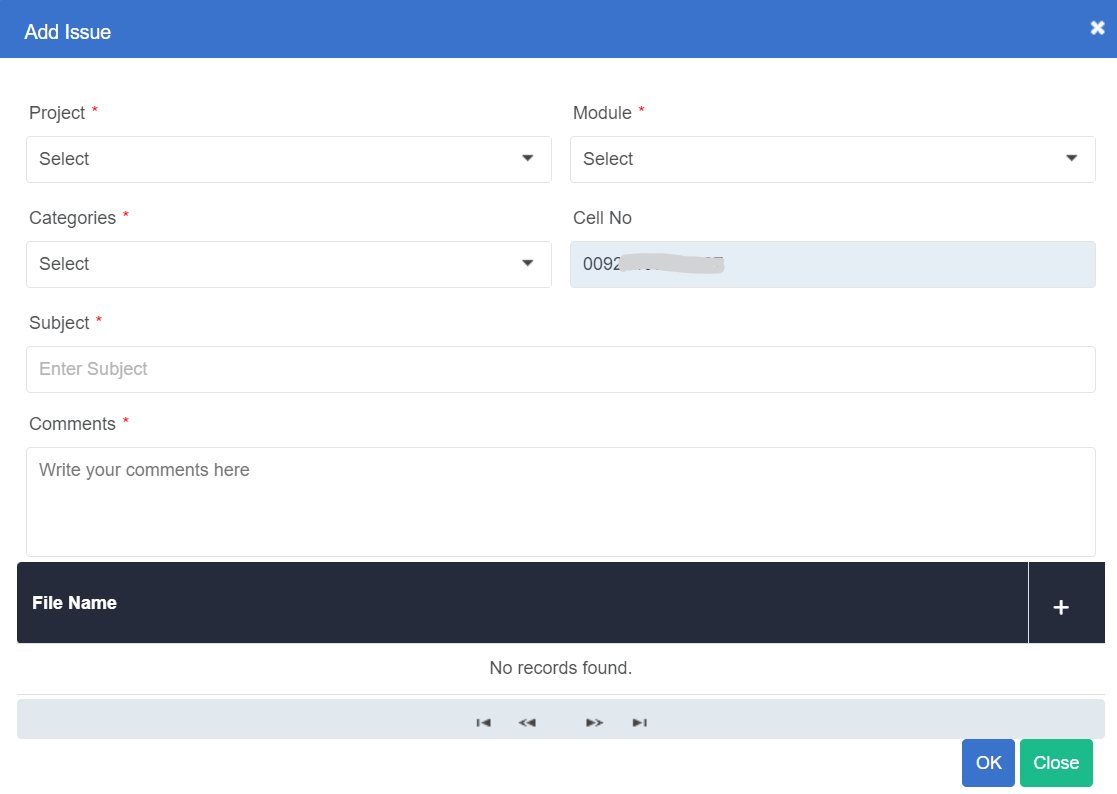Click the caret icon on the Project selector
Screen dimensions: 1117x794
tap(527, 159)
